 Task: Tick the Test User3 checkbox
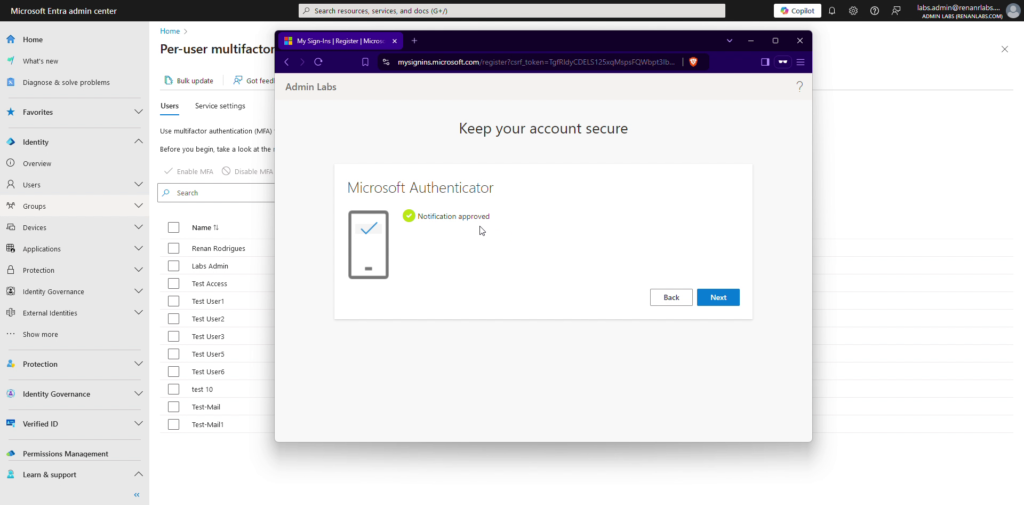point(173,336)
